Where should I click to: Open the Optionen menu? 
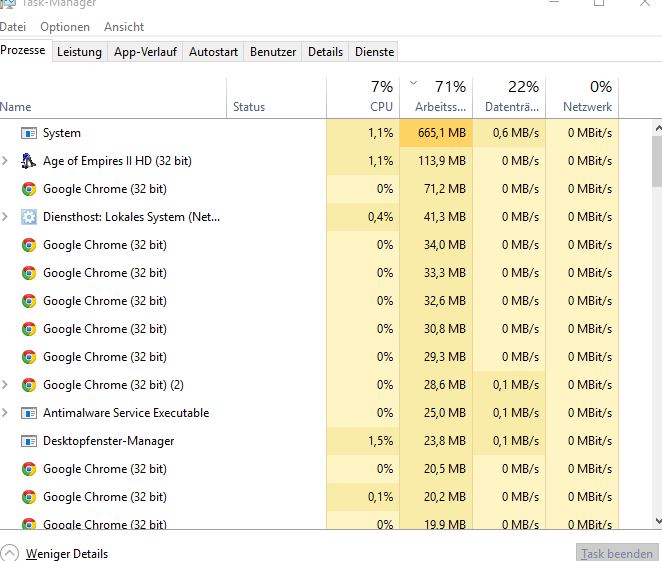pos(65,27)
